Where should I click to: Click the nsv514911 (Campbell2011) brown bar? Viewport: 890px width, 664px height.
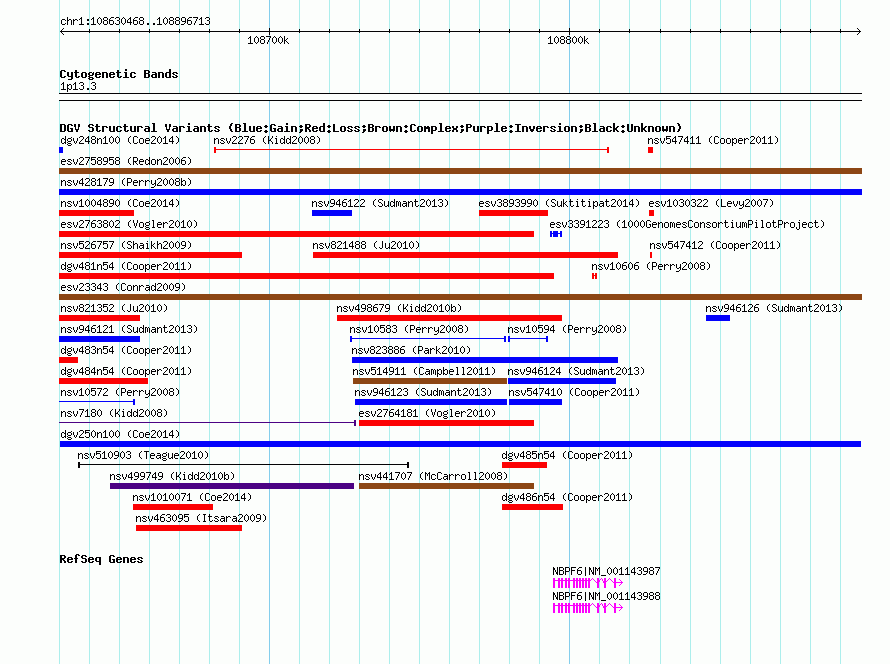pos(430,381)
